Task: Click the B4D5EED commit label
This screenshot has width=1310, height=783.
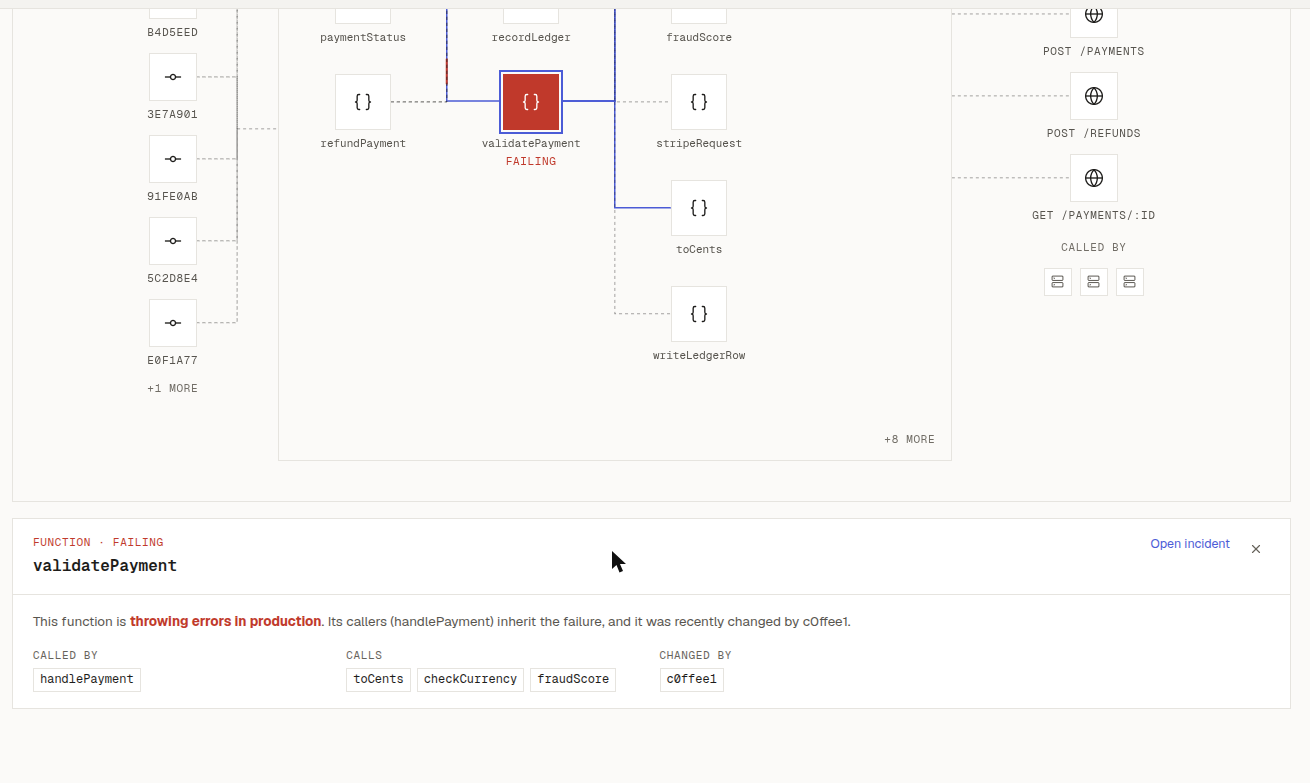Action: 172,32
